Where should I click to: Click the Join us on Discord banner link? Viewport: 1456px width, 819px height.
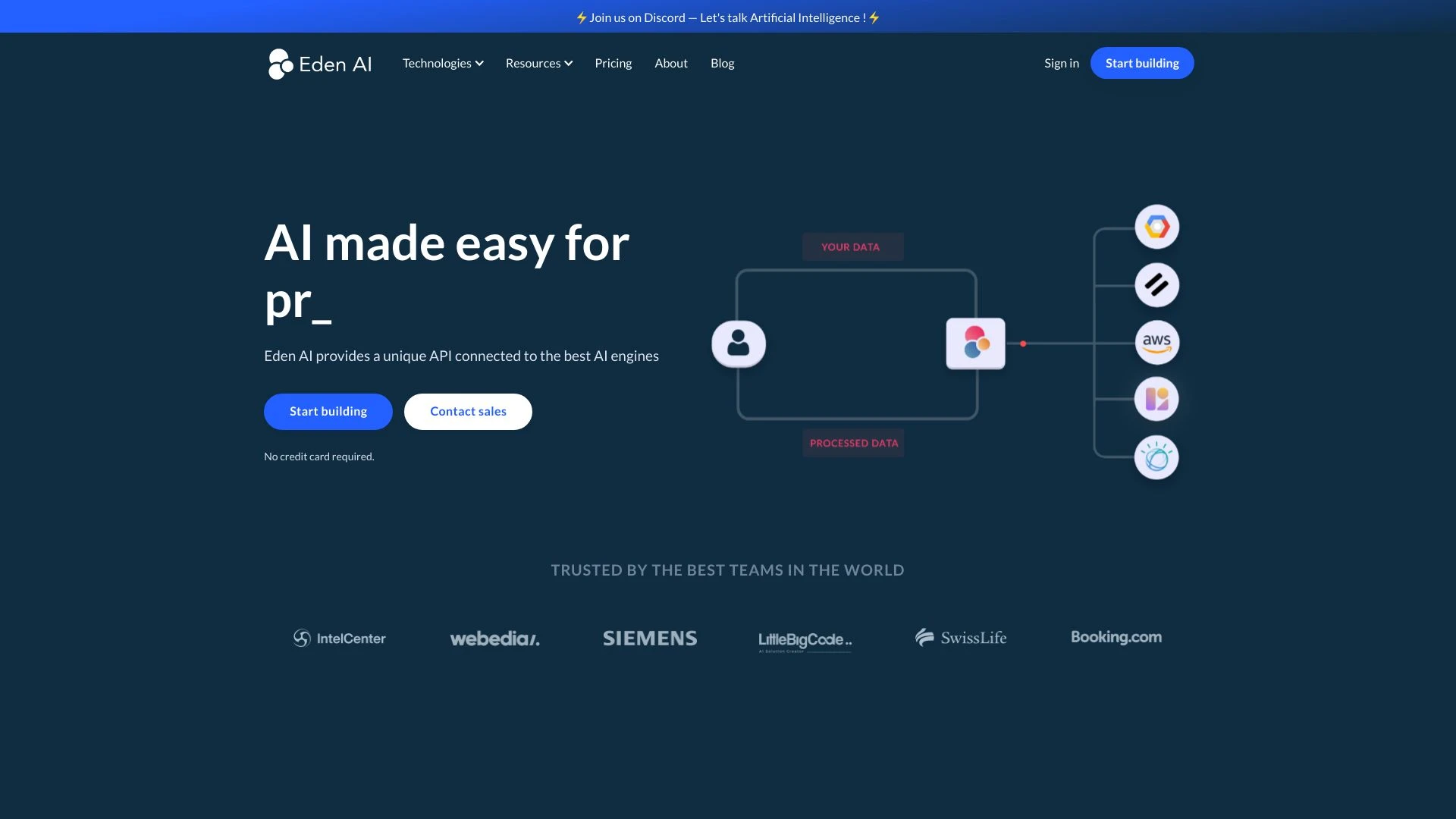click(728, 16)
